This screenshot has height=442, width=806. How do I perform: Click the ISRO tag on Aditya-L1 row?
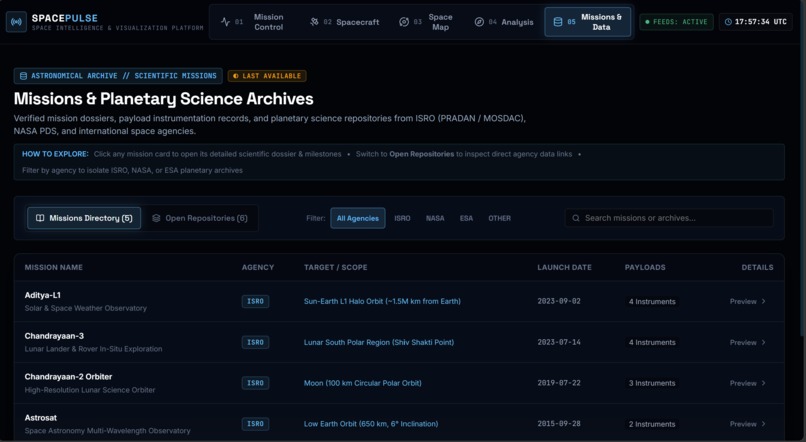pos(255,302)
